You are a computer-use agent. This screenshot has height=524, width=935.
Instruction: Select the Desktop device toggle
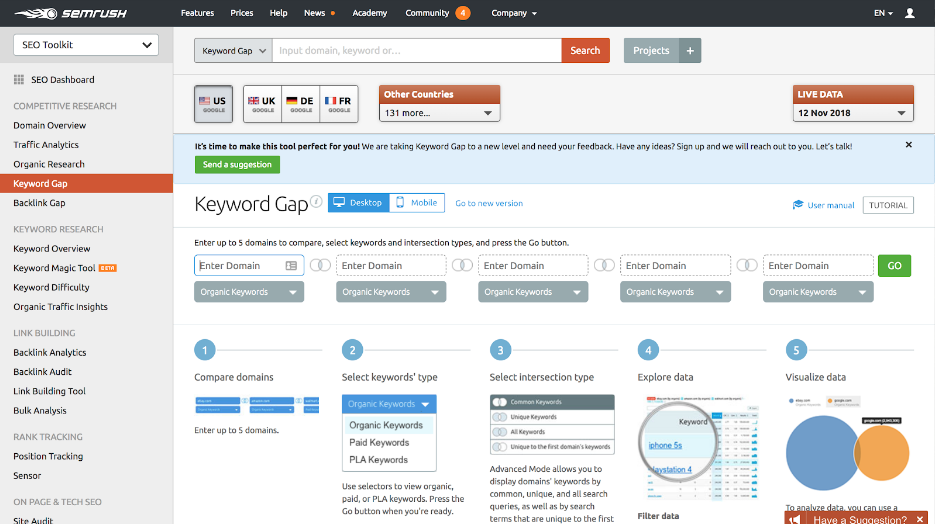click(358, 203)
